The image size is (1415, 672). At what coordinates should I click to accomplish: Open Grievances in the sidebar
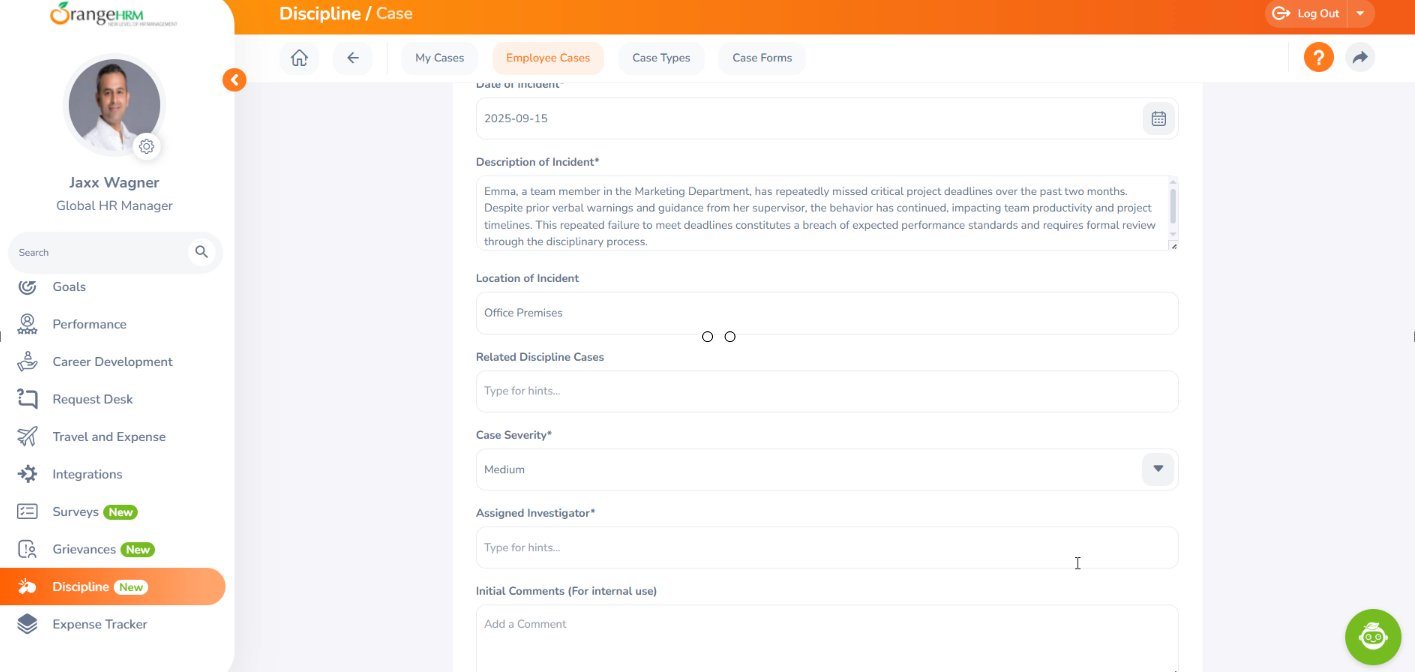pyautogui.click(x=87, y=549)
